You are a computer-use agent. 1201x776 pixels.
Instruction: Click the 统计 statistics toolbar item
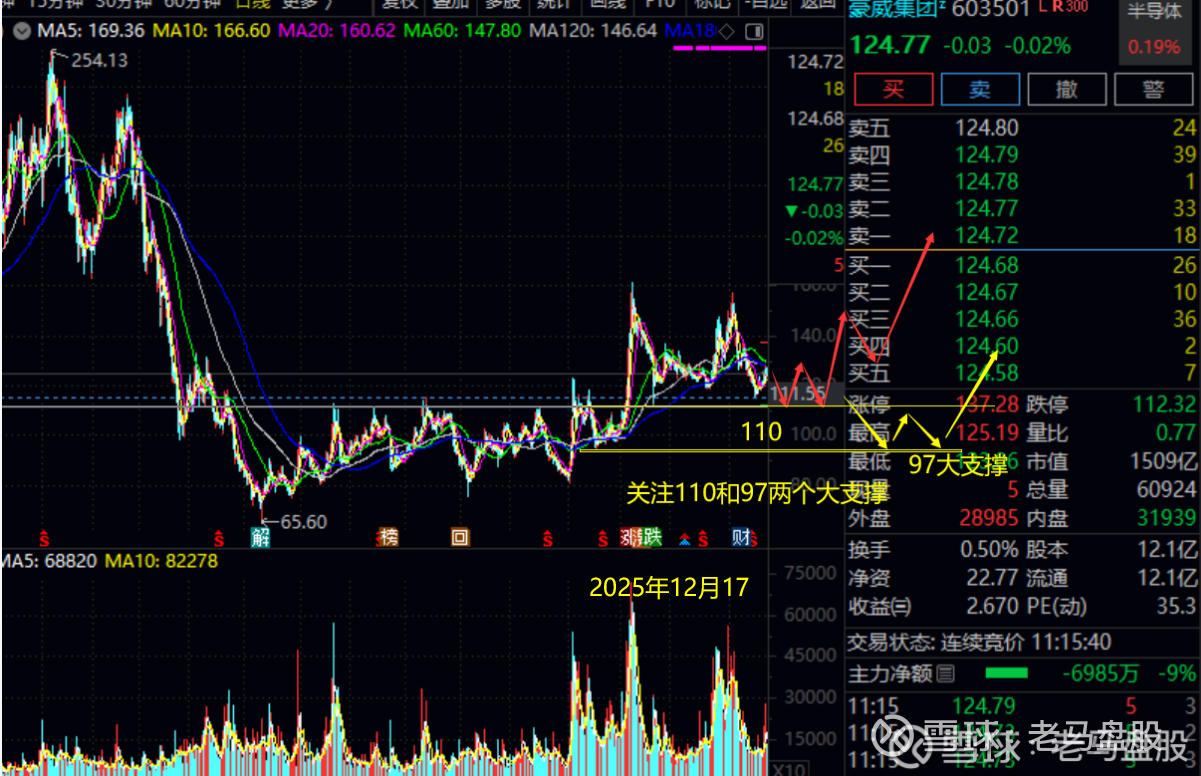(x=555, y=3)
